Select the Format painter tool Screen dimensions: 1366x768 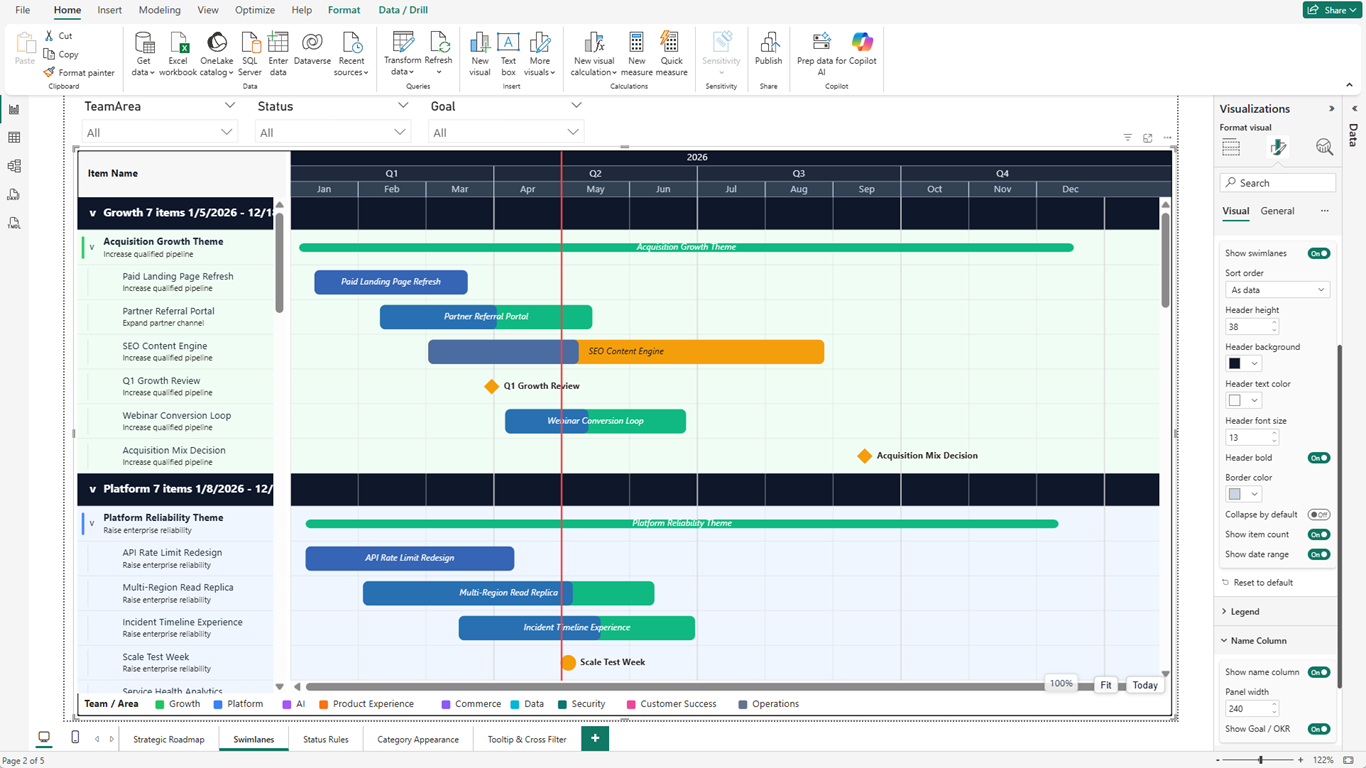point(79,73)
